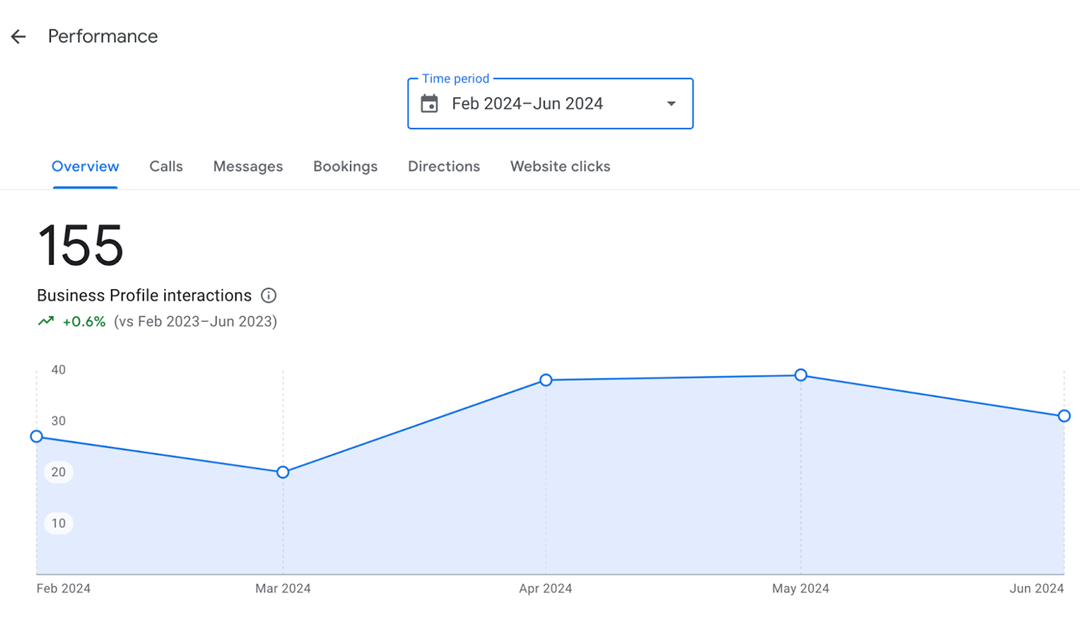Image resolution: width=1080 pixels, height=621 pixels.
Task: Select the Jun 2024 chart data point
Action: tap(1064, 416)
